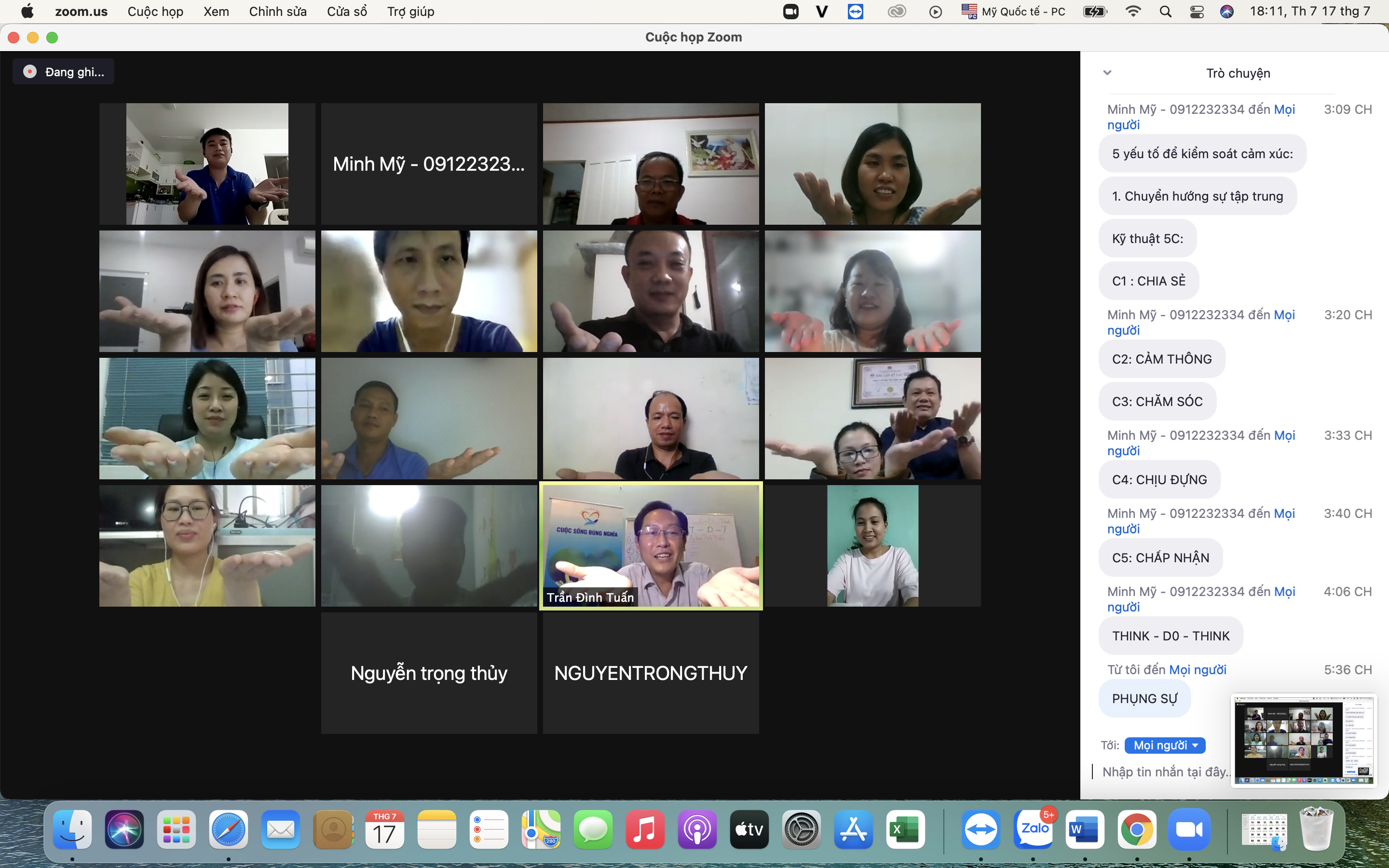Open the 'Mọi người' recipient dropdown
The height and width of the screenshot is (868, 1389).
click(1165, 745)
